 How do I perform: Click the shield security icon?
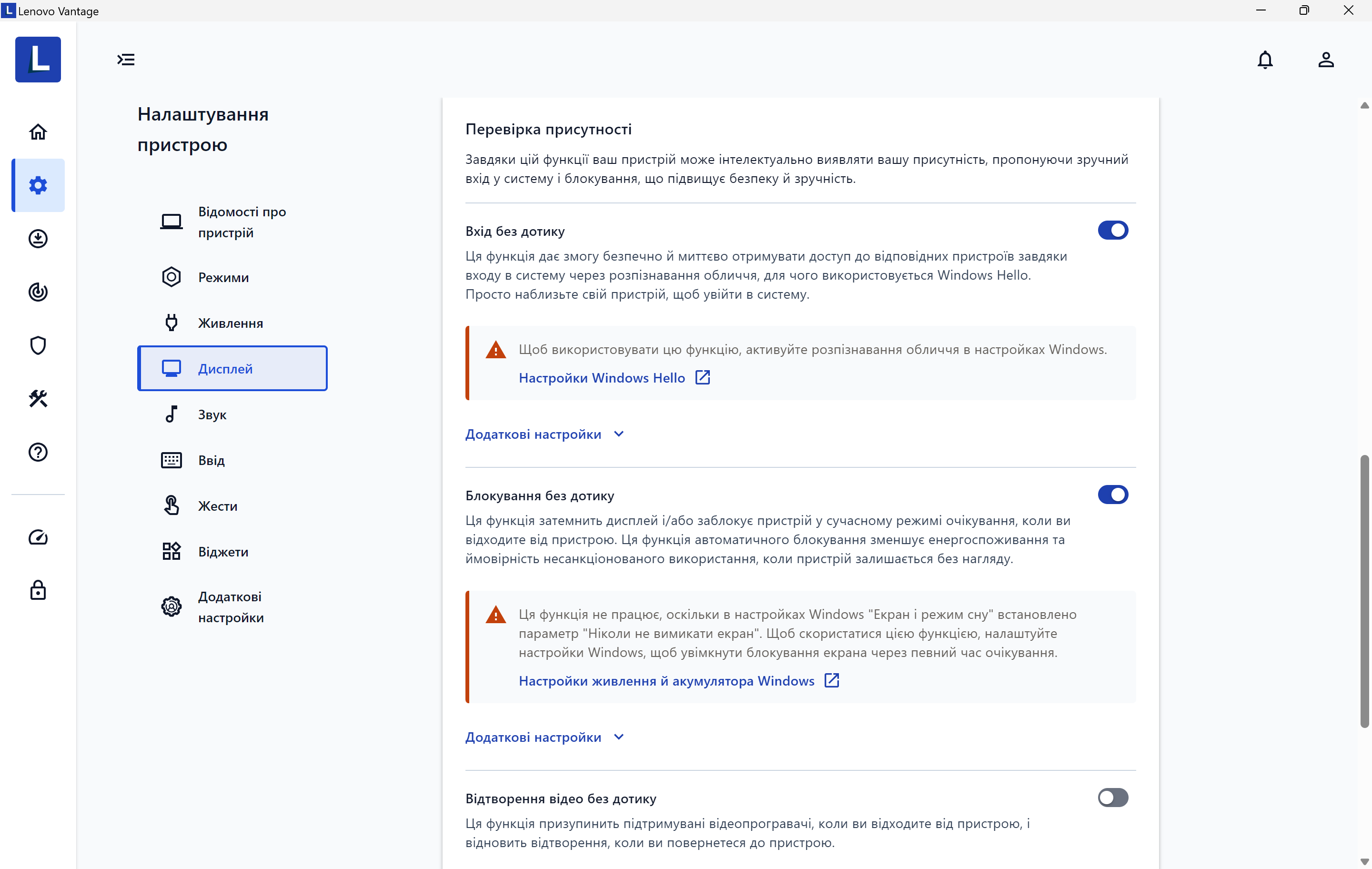(x=38, y=345)
